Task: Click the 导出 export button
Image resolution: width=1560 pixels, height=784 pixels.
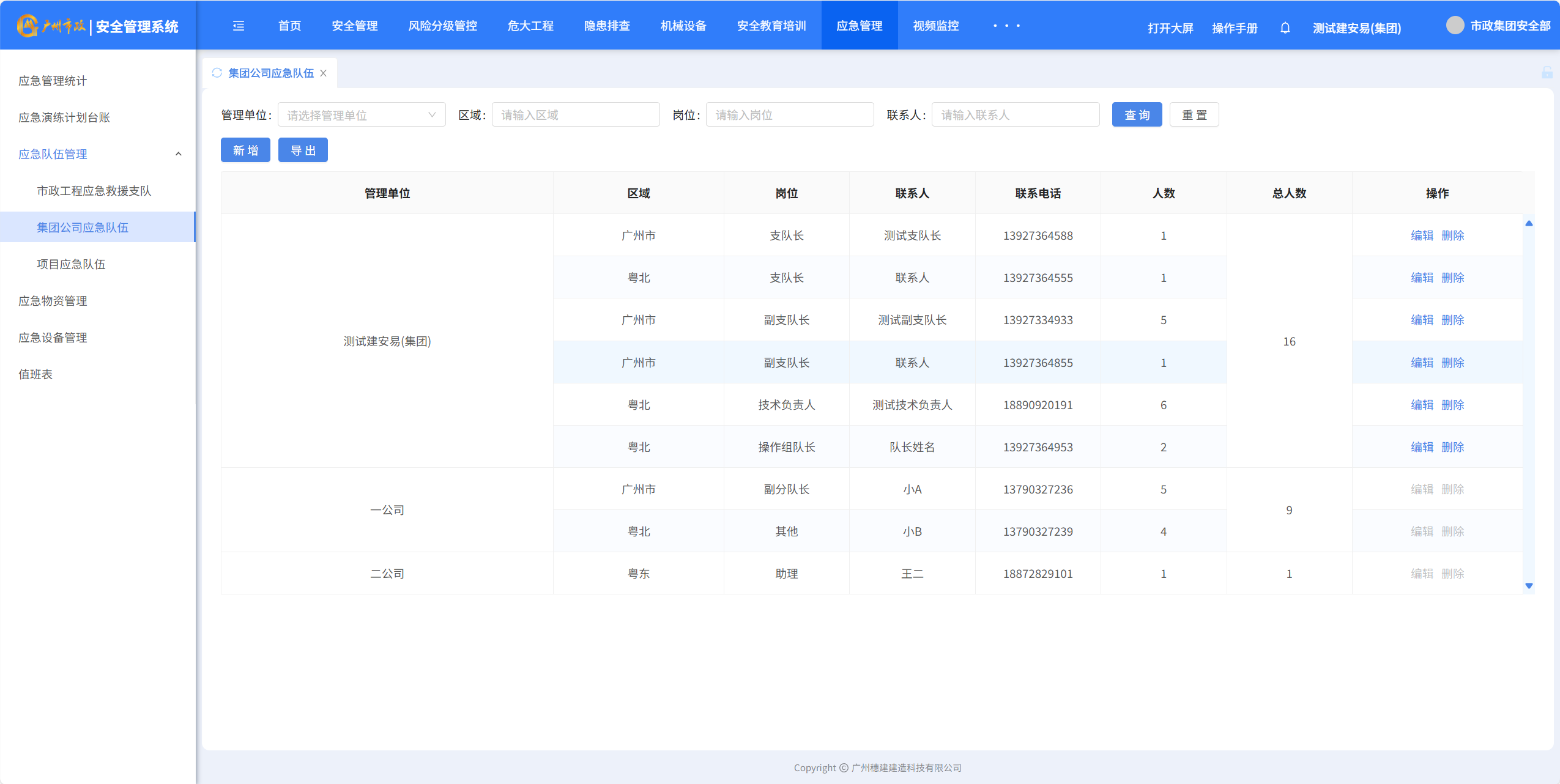Action: point(303,150)
